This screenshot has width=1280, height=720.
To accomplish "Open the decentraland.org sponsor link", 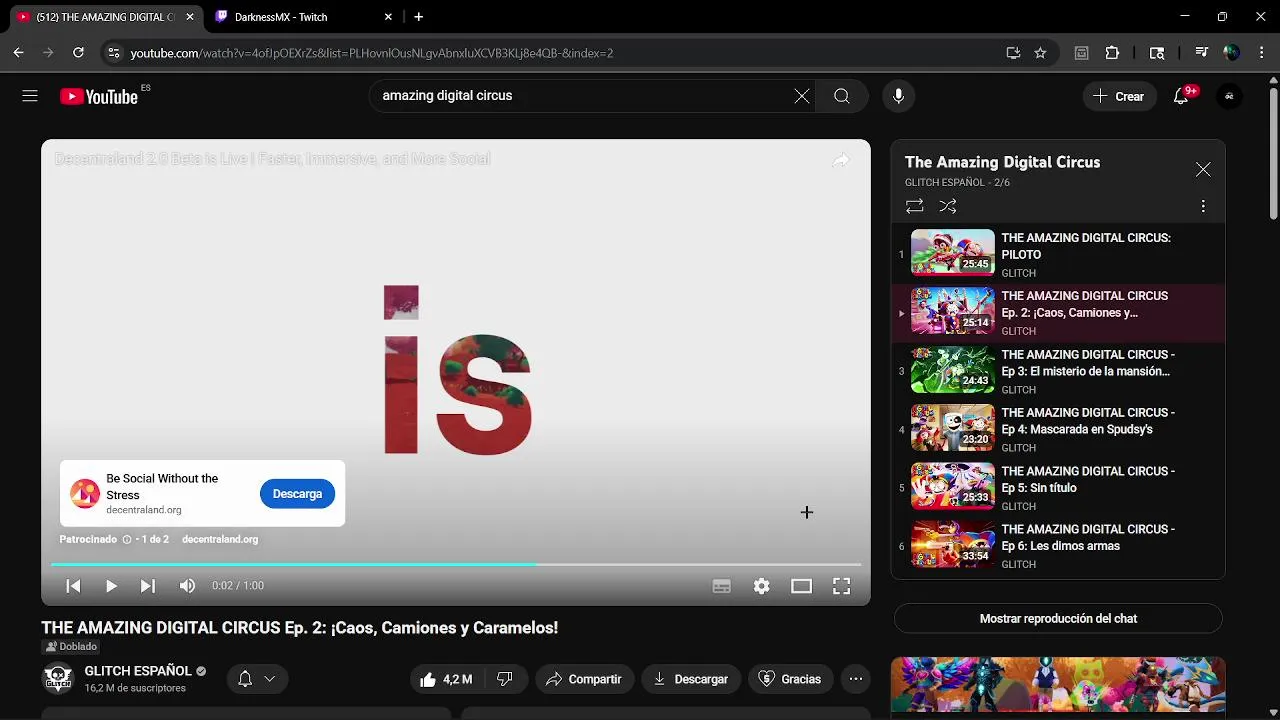I will (220, 539).
